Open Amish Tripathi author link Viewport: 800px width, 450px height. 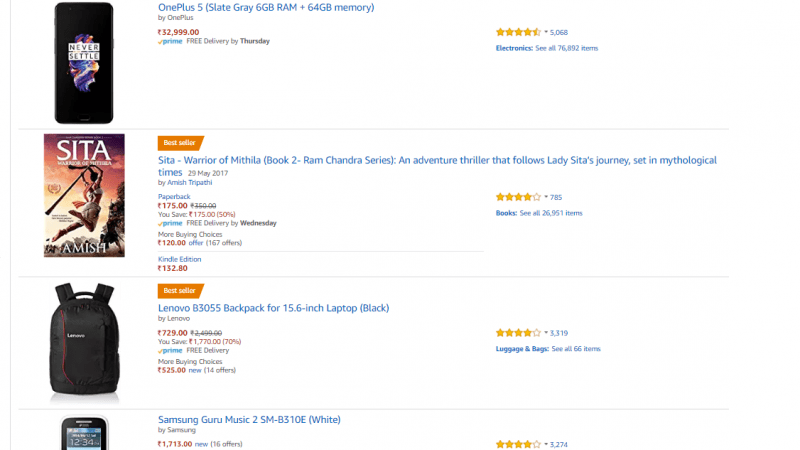190,183
